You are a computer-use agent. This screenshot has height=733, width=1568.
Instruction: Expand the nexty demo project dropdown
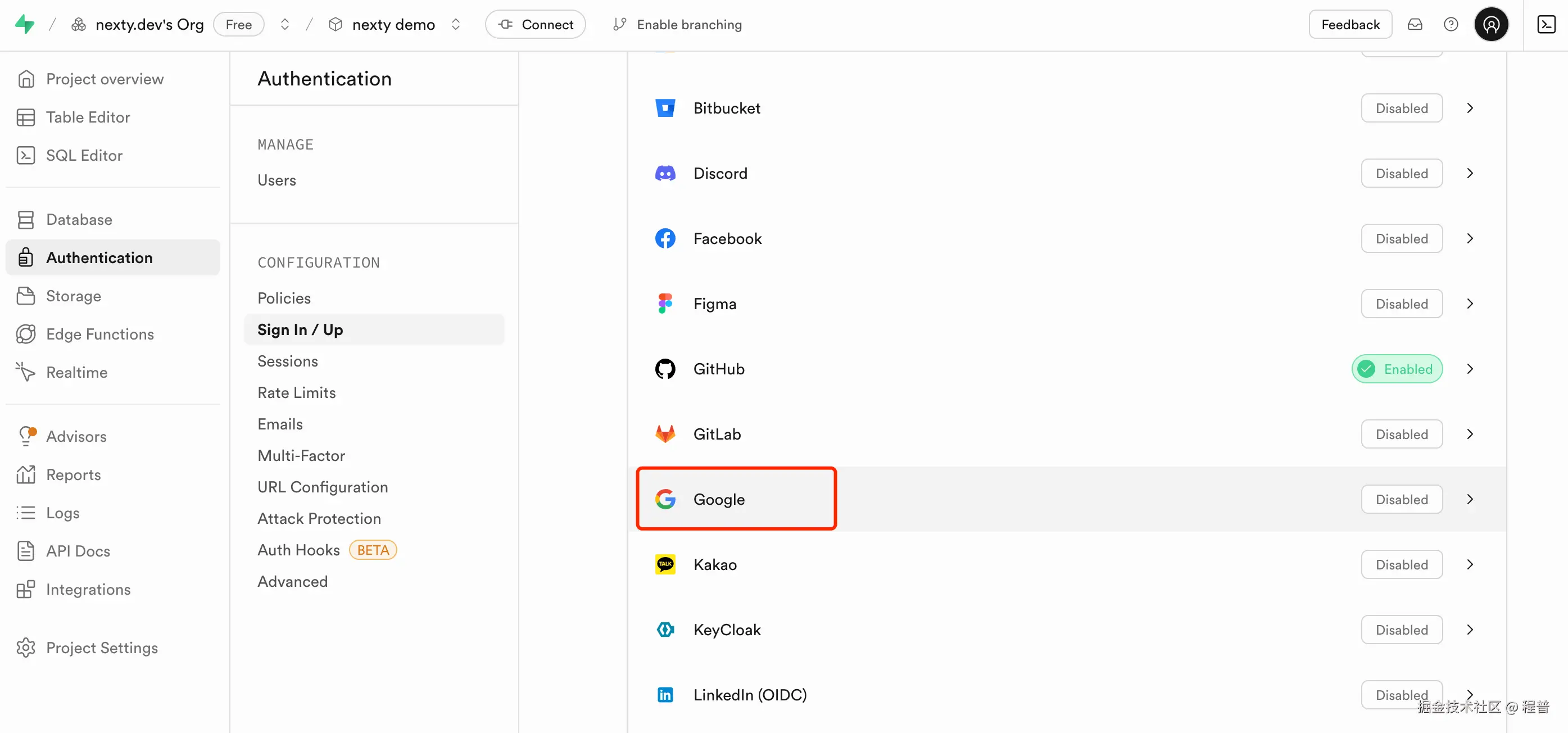(x=455, y=24)
